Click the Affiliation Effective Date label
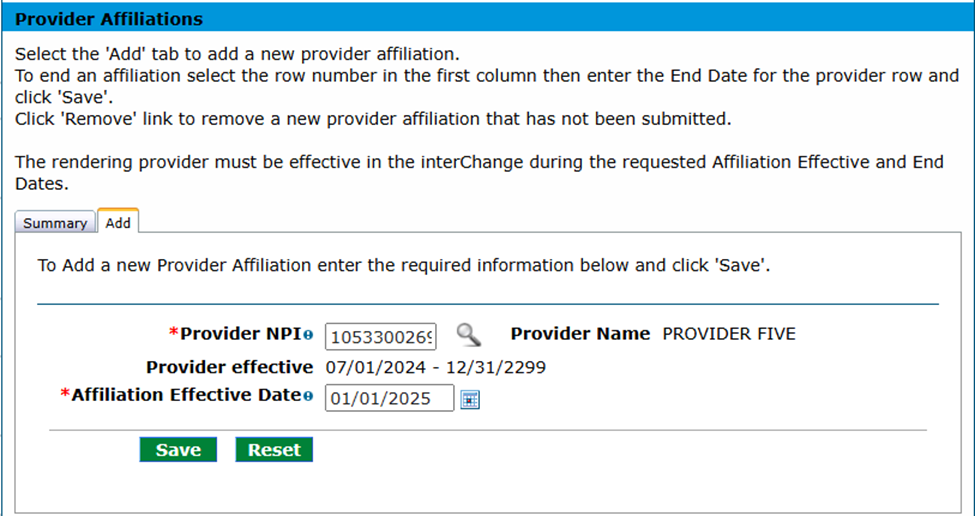 point(186,396)
